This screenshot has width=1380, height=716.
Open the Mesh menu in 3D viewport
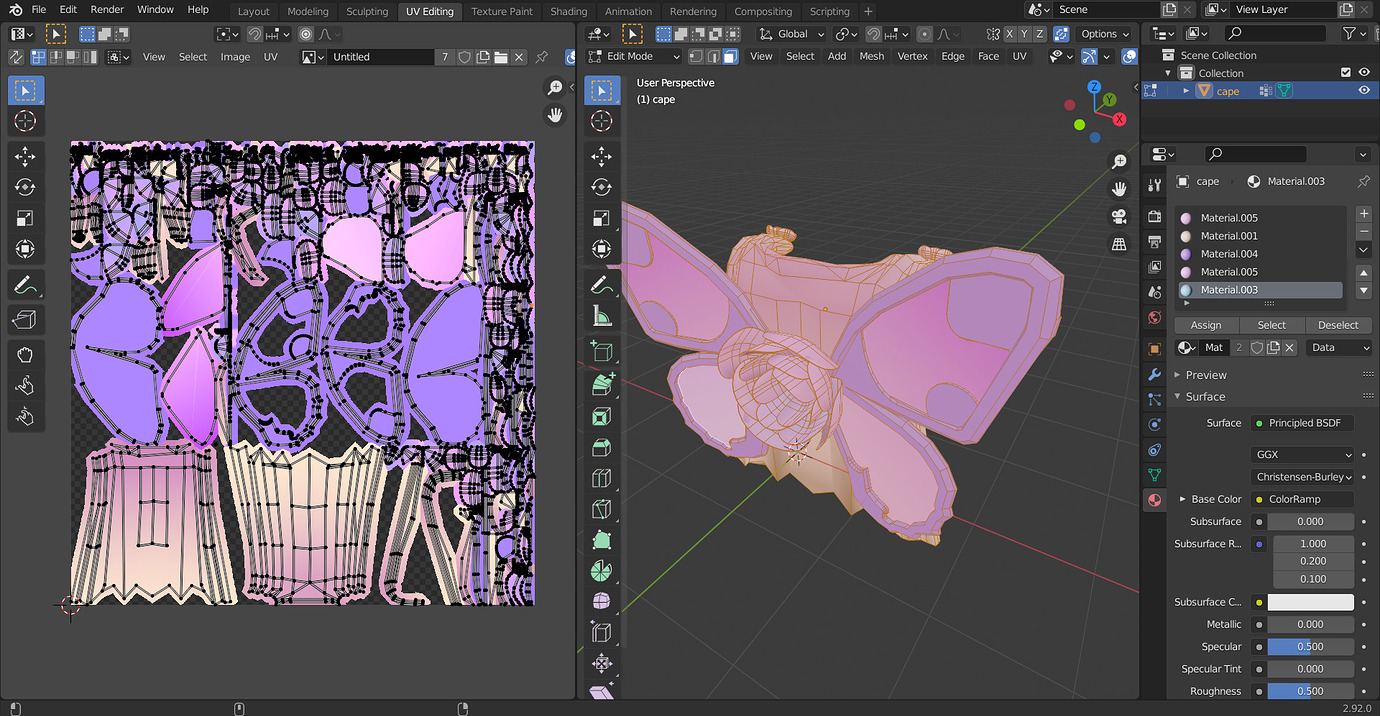tap(872, 56)
